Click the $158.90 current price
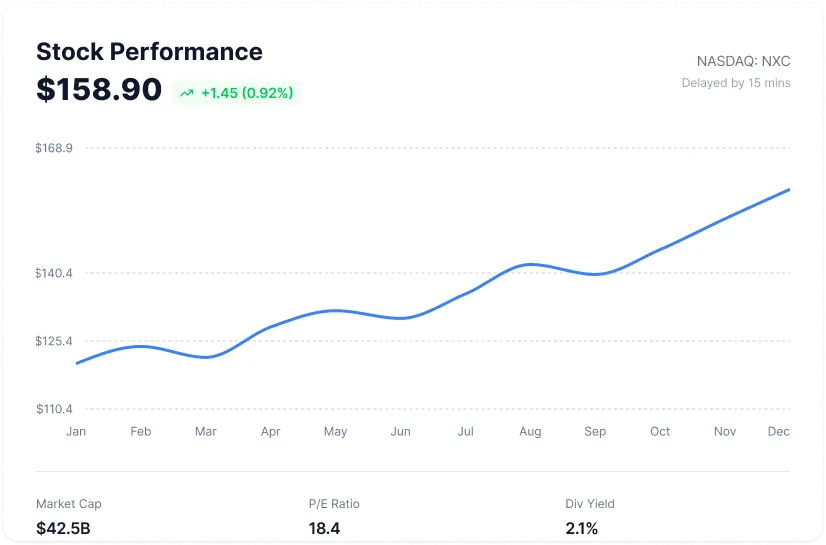 [x=99, y=90]
